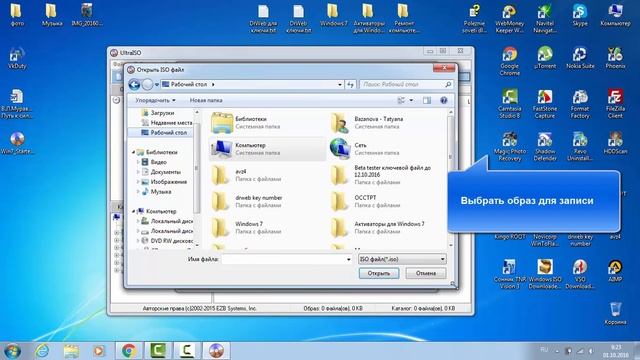Expand the Видео library node
The height and width of the screenshot is (360, 640).
coord(138,162)
